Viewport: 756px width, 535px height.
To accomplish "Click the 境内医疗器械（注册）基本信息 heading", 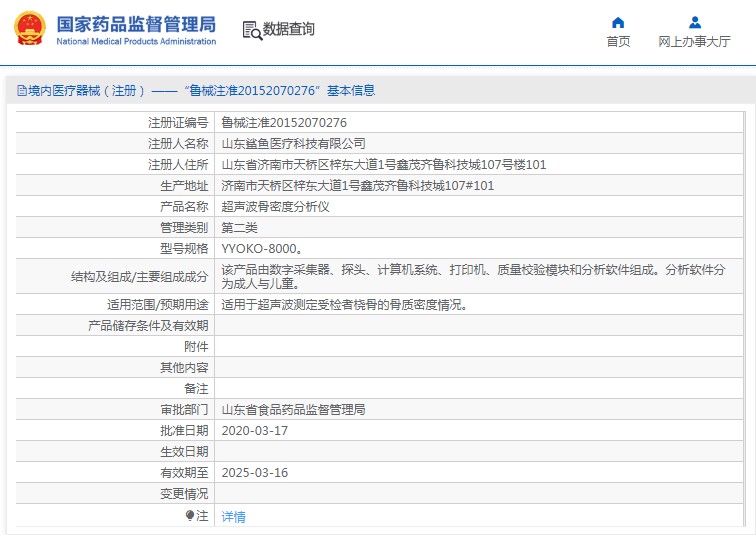I will pos(202,91).
